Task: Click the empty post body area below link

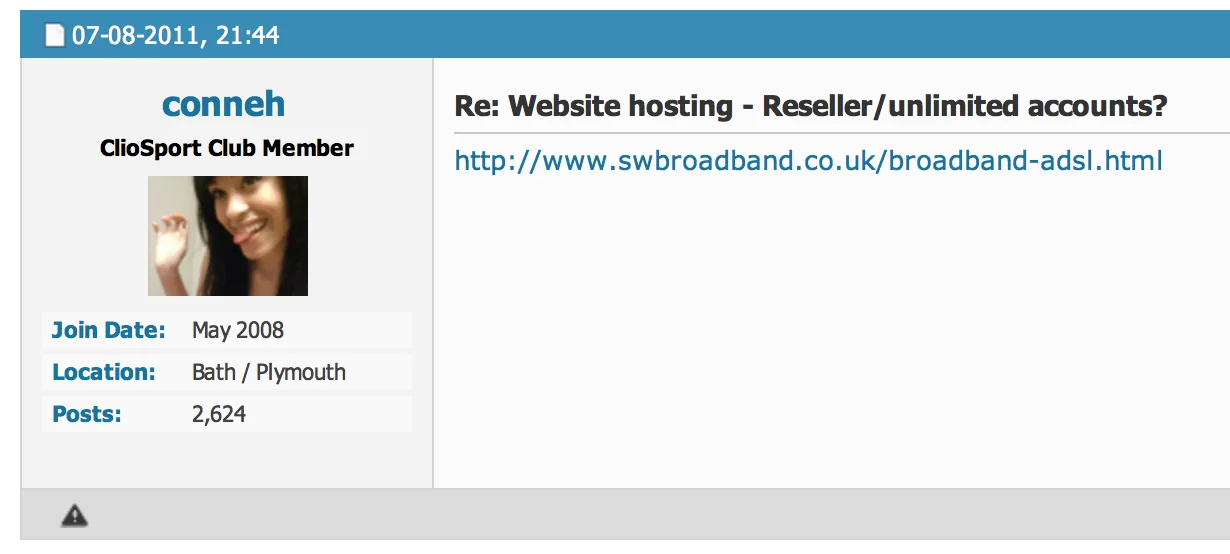Action: pos(830,330)
